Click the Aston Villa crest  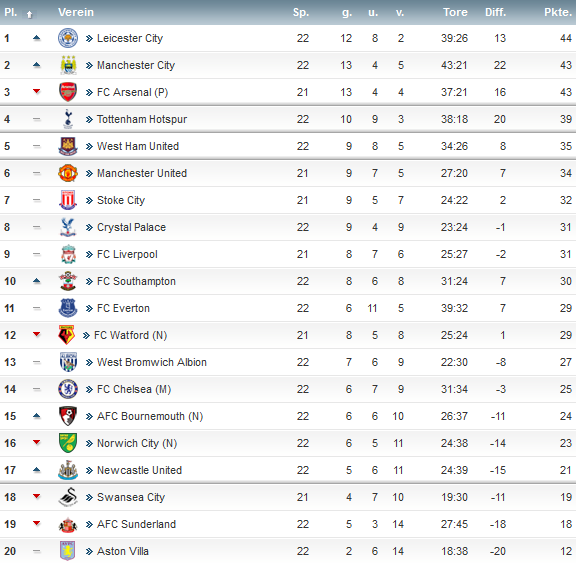tap(68, 551)
